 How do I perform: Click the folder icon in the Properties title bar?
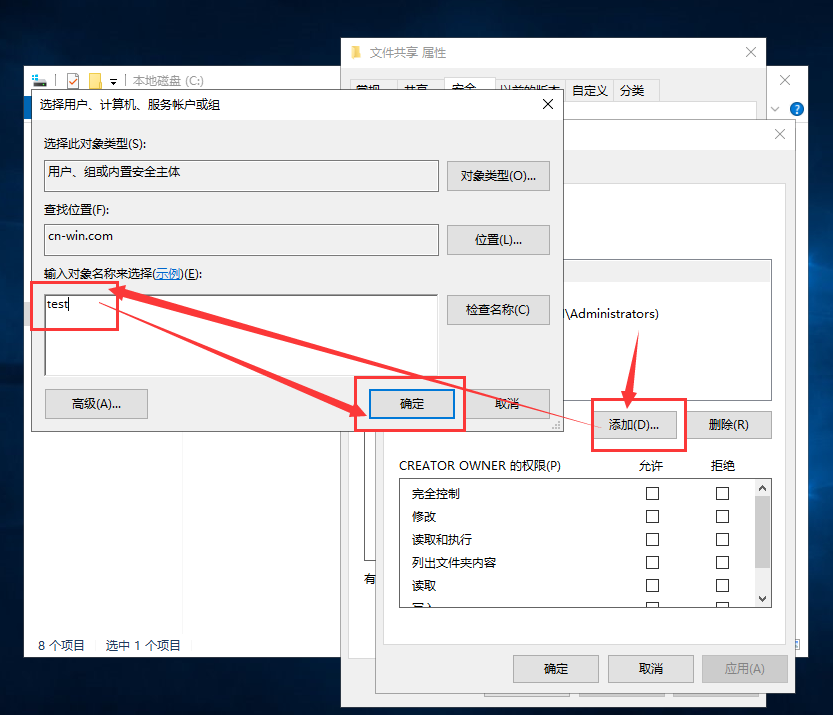[356, 52]
